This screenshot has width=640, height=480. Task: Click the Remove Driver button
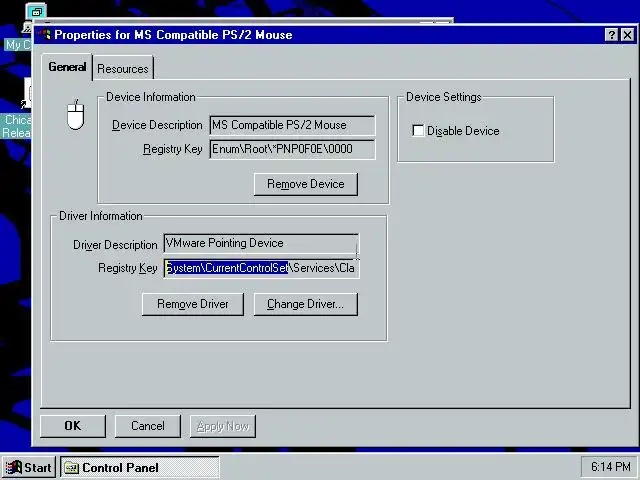click(193, 304)
